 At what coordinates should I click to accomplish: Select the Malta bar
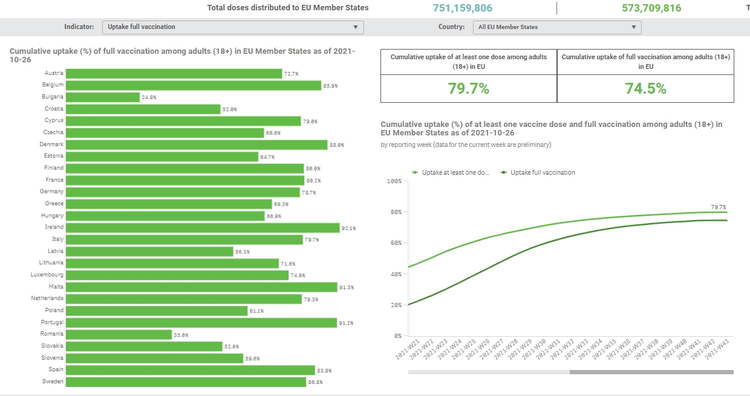click(201, 287)
